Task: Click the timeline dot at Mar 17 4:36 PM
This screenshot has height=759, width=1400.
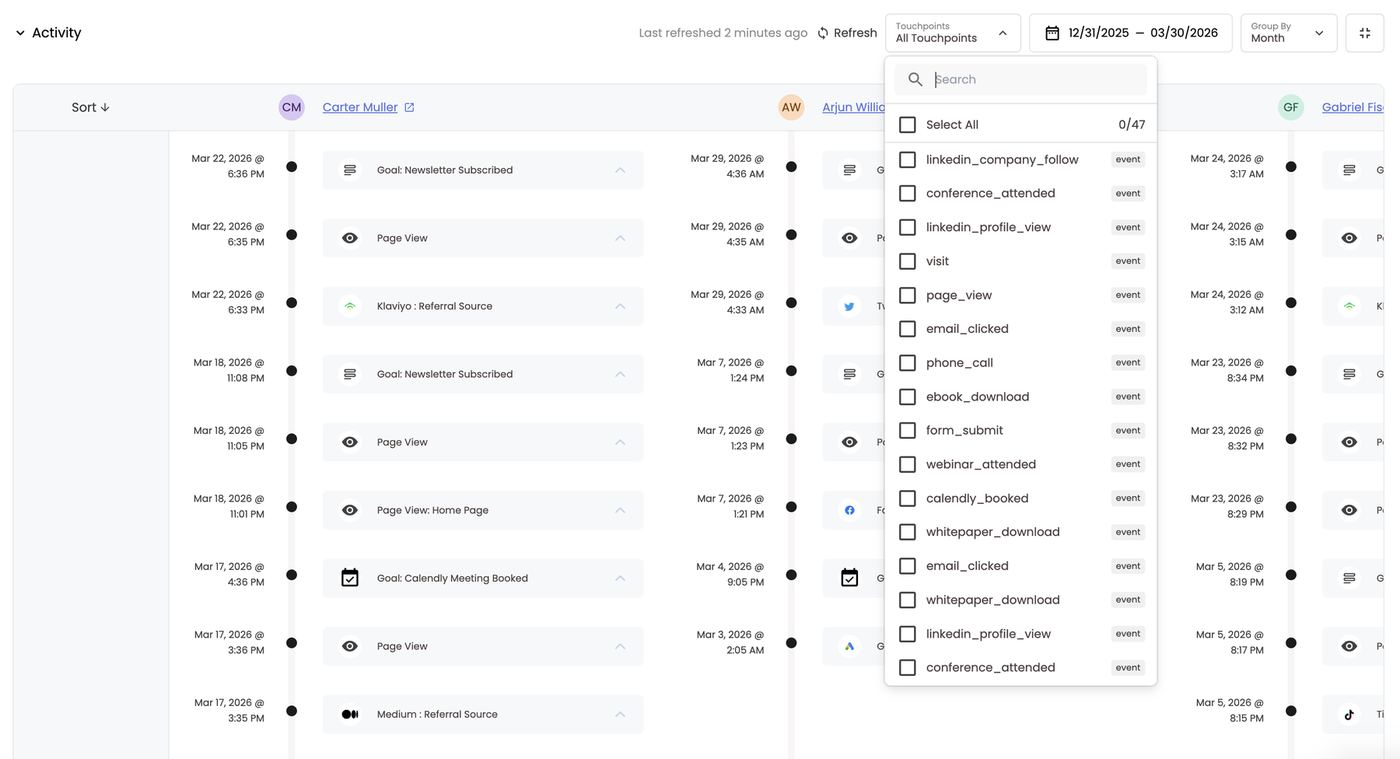Action: (x=292, y=575)
